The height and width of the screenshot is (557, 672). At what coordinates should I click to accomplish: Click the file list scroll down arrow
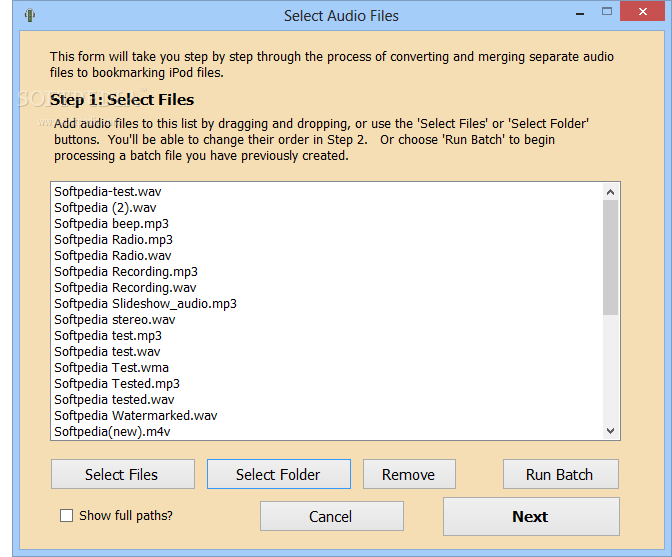611,431
